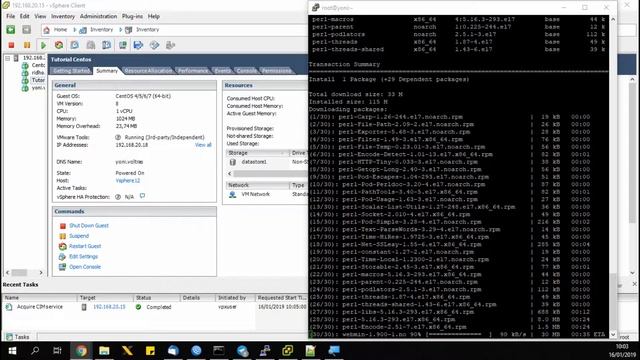Open the Plug-ins menu

coord(132,16)
